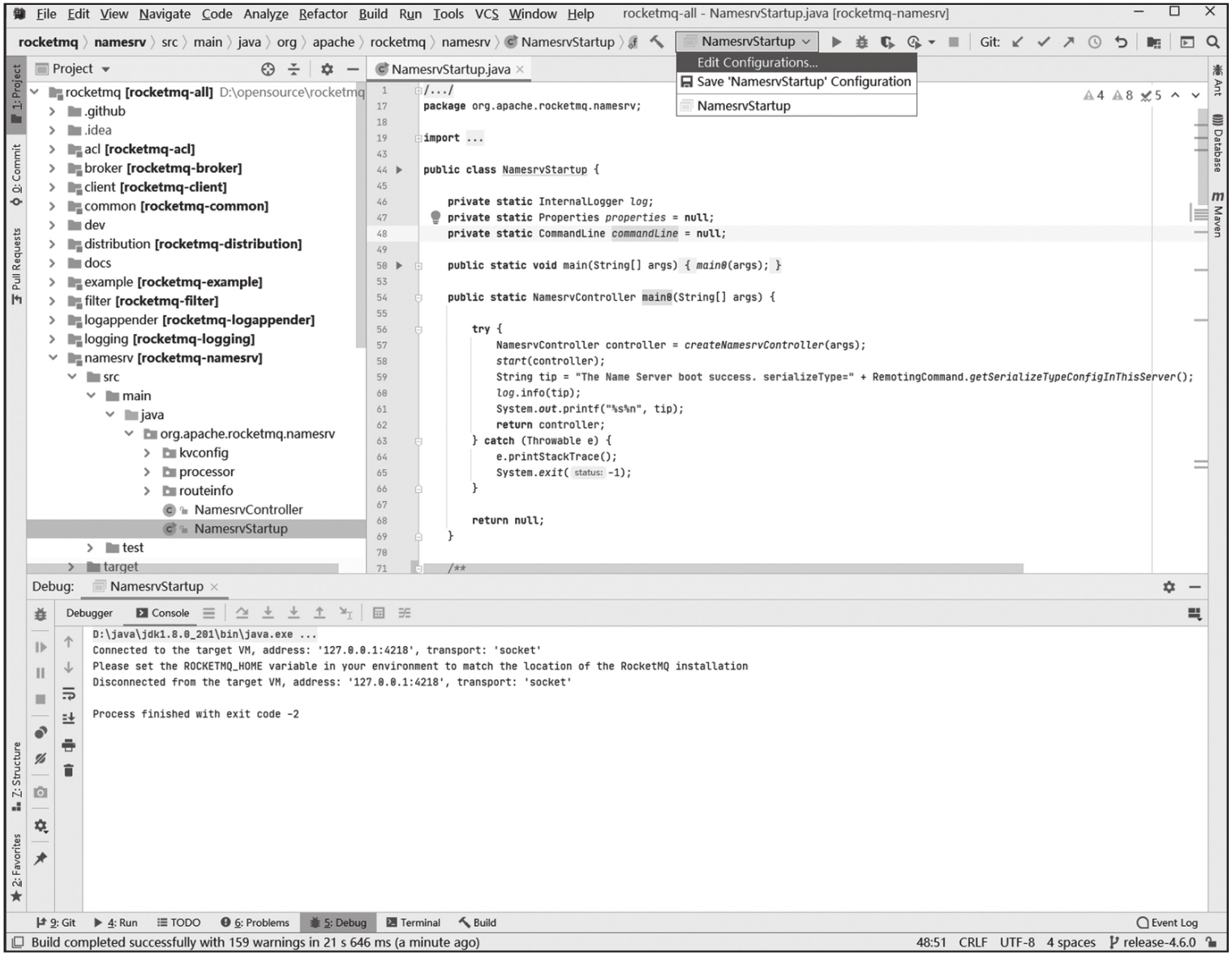This screenshot has width=1232, height=955.
Task: Open the Terminal tool window button
Action: tap(413, 923)
